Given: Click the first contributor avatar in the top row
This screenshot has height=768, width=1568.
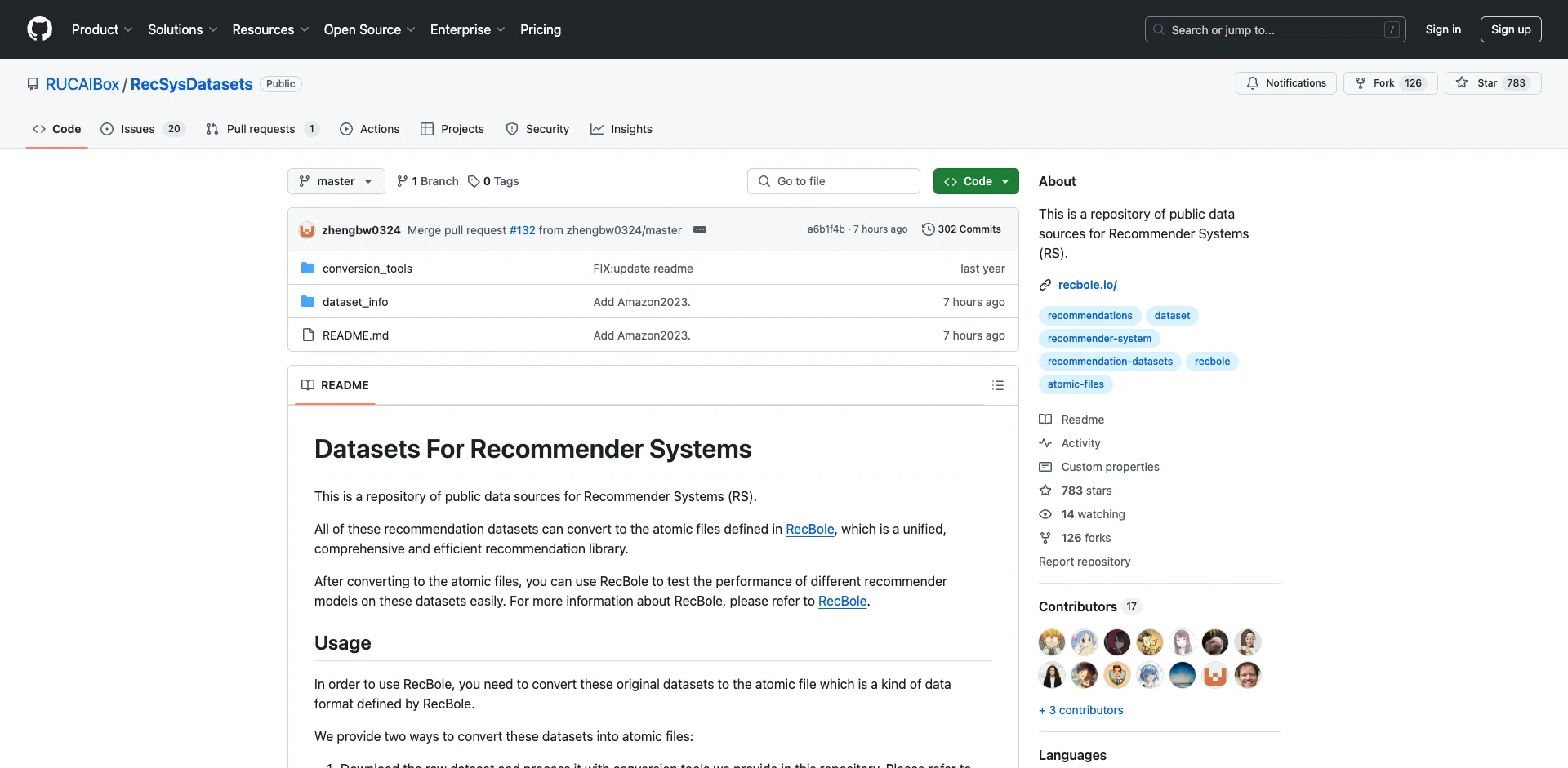Looking at the screenshot, I should click(x=1052, y=642).
